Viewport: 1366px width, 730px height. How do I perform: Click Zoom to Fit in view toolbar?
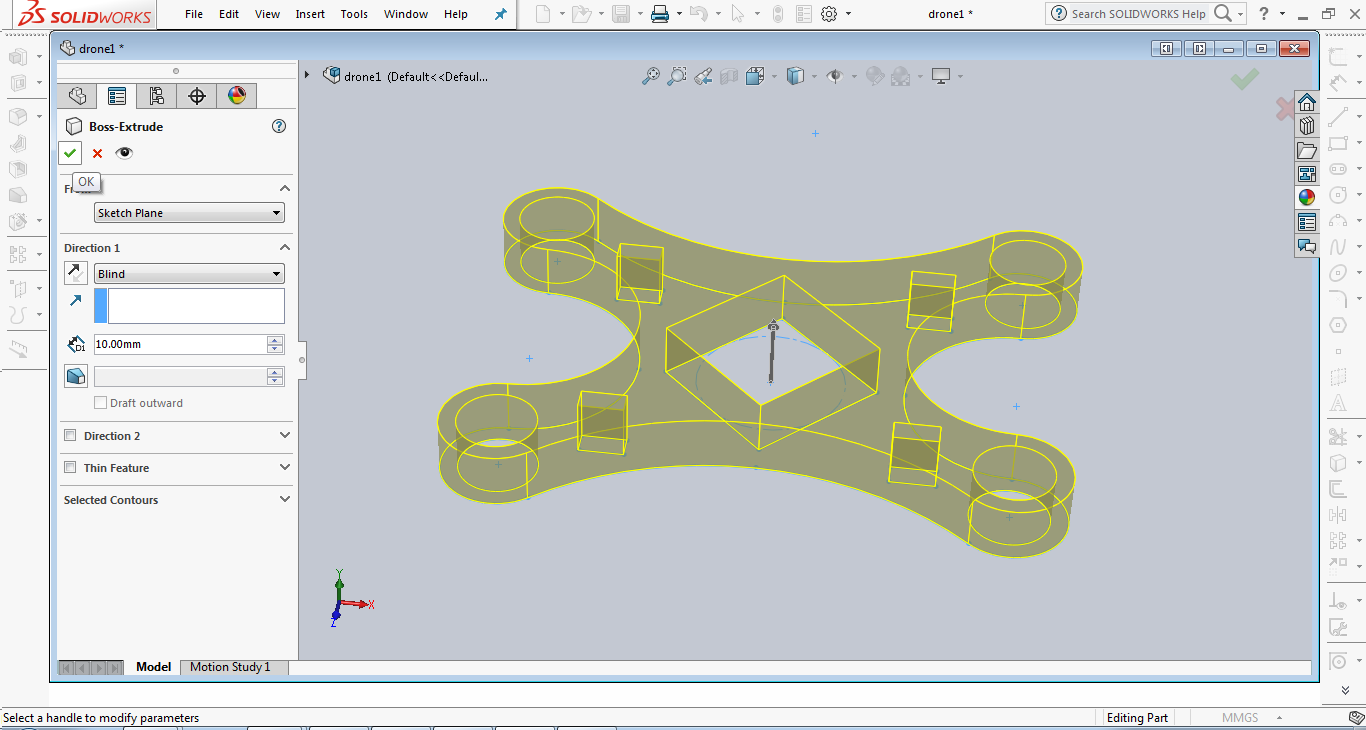(x=651, y=76)
